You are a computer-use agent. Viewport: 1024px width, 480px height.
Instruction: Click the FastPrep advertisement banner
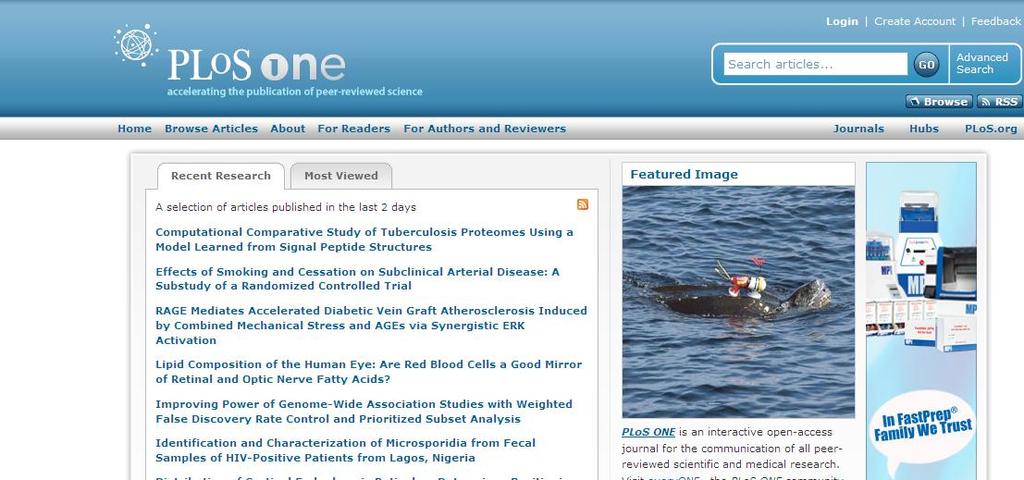pyautogui.click(x=921, y=321)
